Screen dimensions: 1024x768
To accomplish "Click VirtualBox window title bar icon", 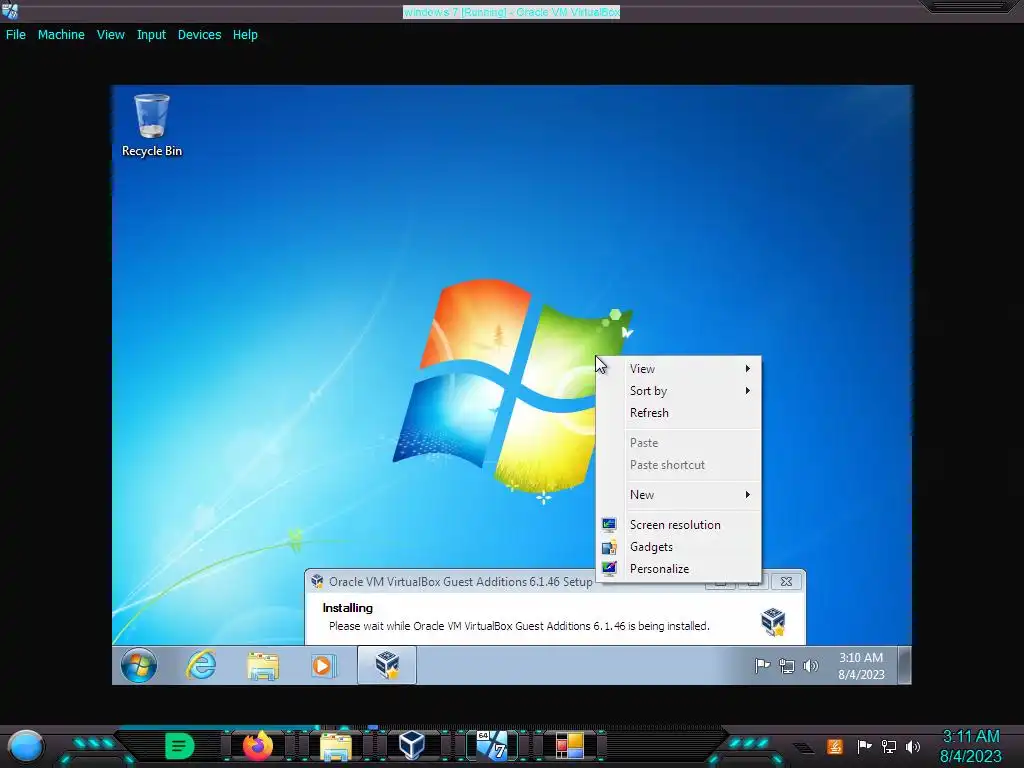I will [x=10, y=11].
